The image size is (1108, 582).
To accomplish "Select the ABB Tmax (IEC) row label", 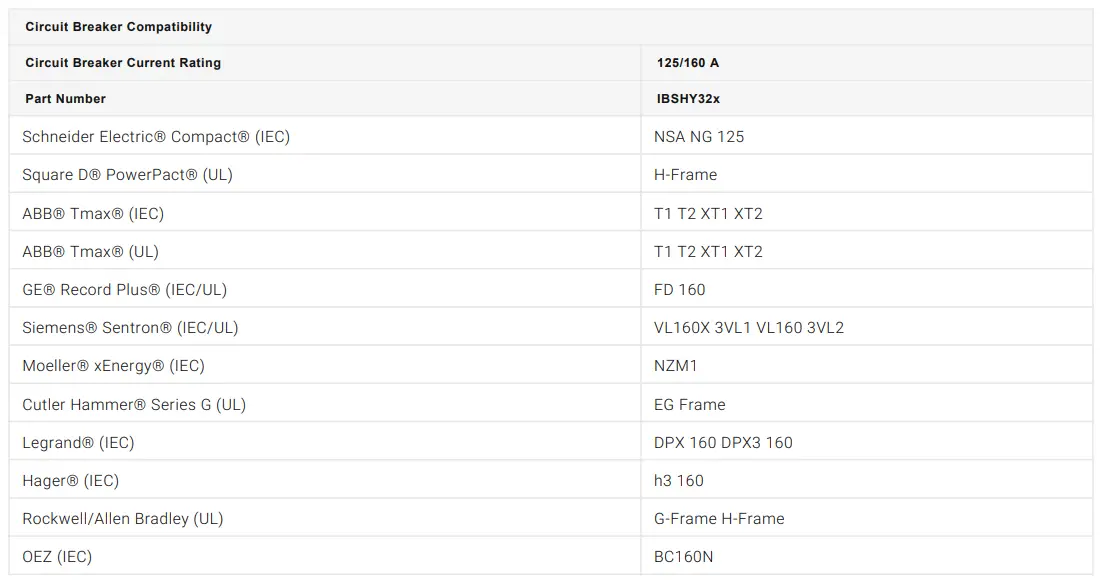I will [x=93, y=214].
